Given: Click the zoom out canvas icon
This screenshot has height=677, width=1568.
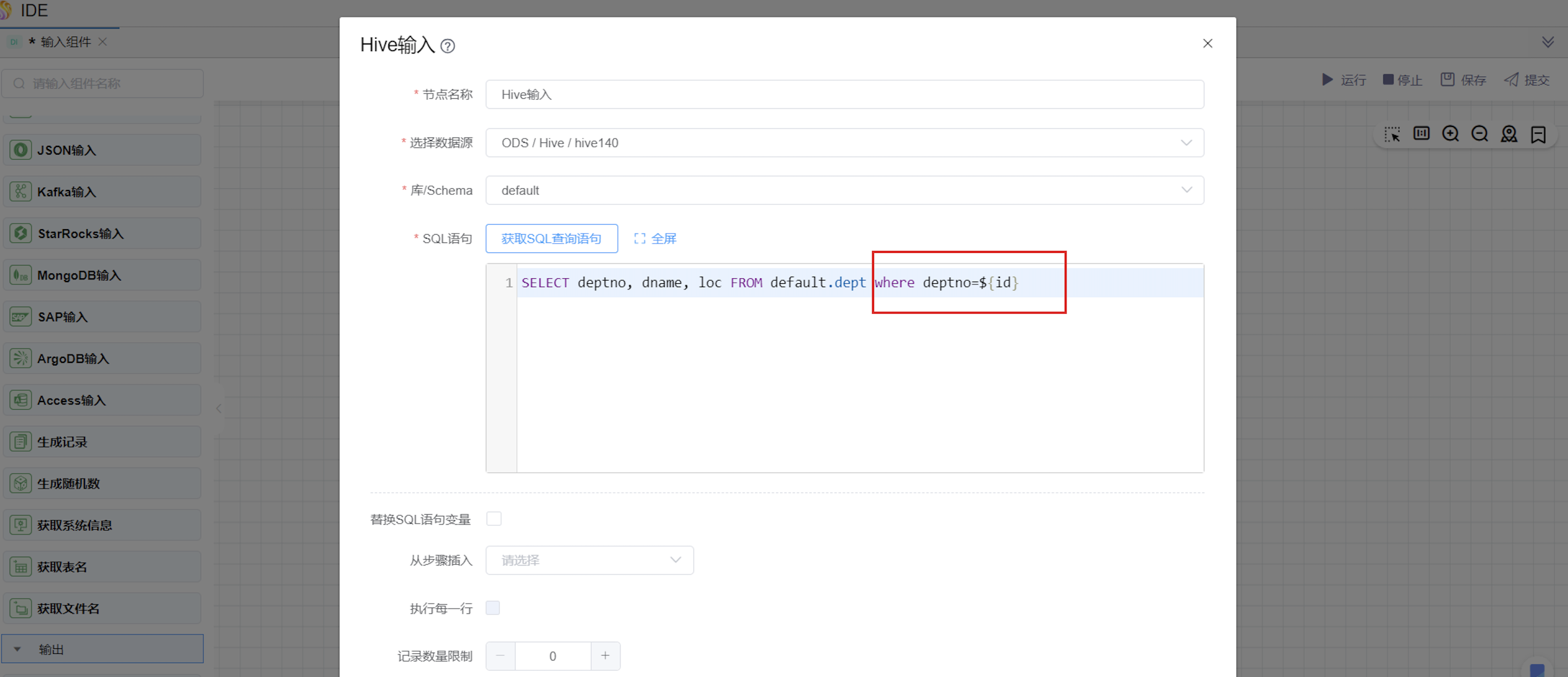Looking at the screenshot, I should (1479, 134).
